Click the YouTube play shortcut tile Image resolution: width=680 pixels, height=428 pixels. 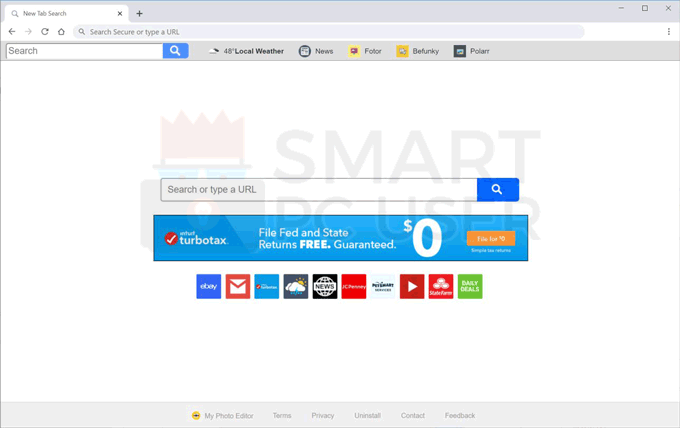click(412, 286)
